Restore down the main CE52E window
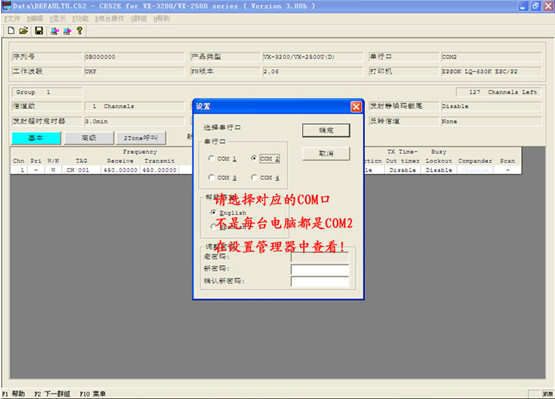Screen dimensions: 555x399 [536, 6]
